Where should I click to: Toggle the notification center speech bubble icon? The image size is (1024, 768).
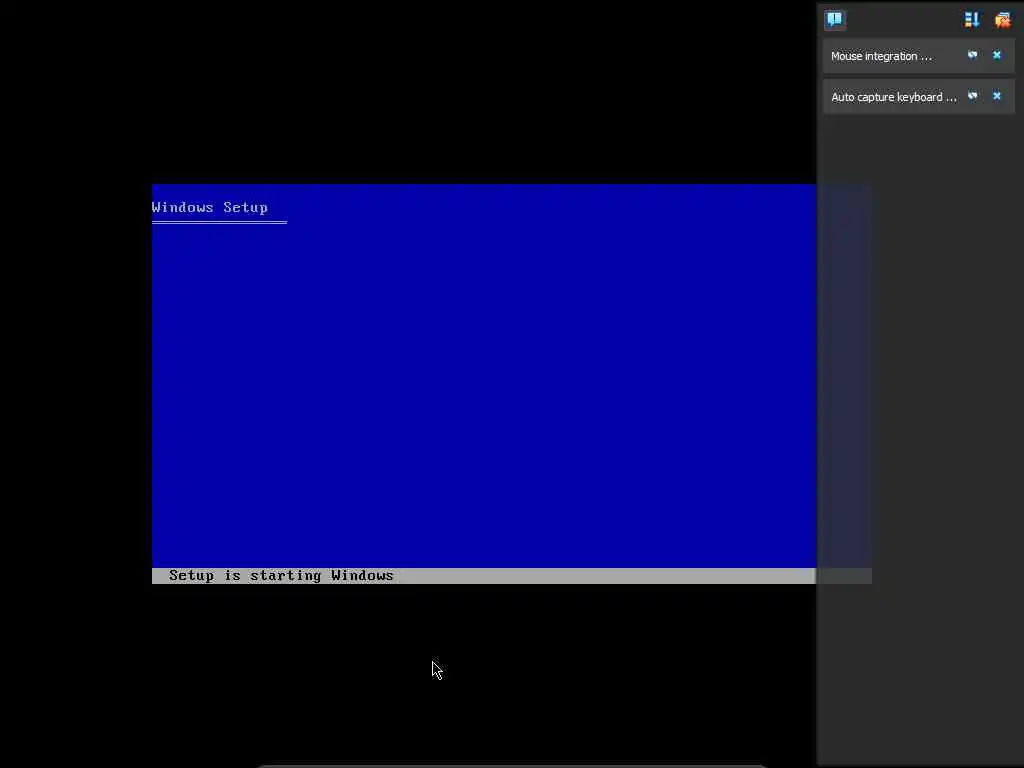coord(834,20)
